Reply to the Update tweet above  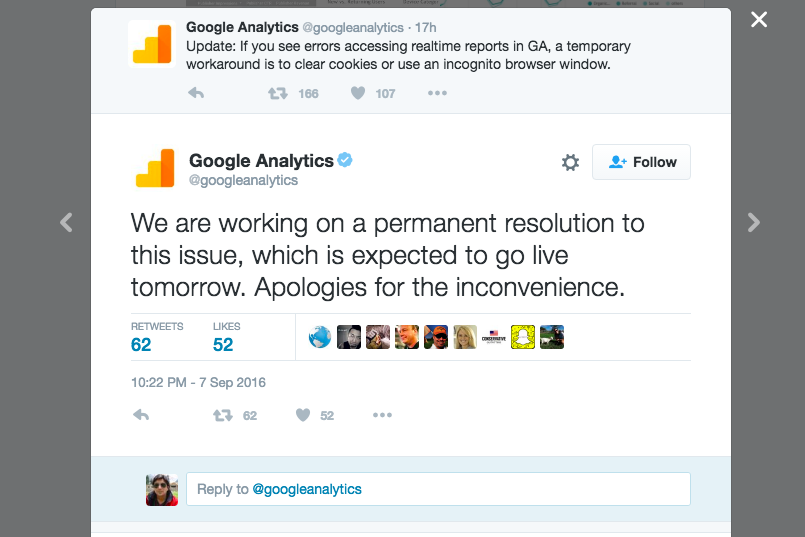(196, 93)
